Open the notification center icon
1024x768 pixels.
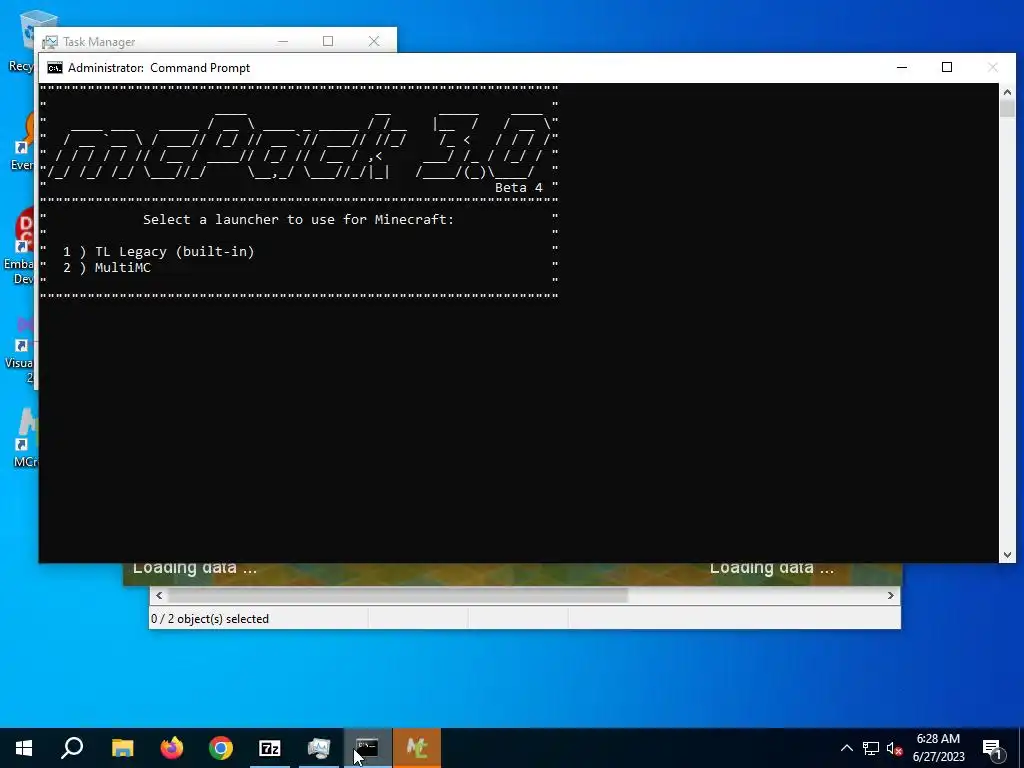[x=992, y=749]
